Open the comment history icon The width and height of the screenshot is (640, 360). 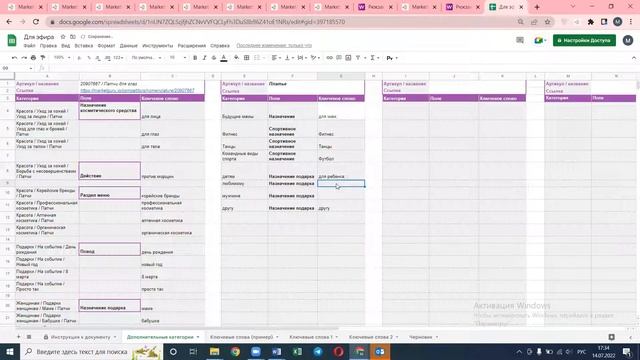click(x=520, y=40)
